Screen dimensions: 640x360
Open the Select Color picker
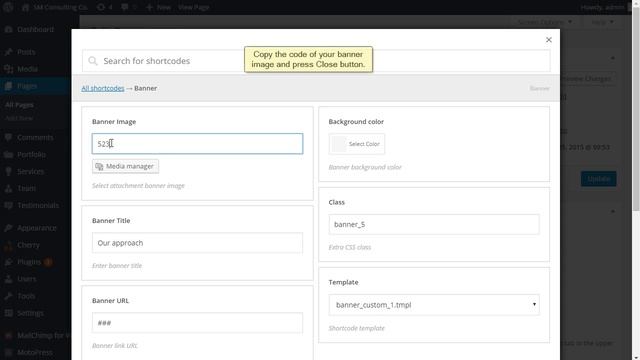point(356,144)
